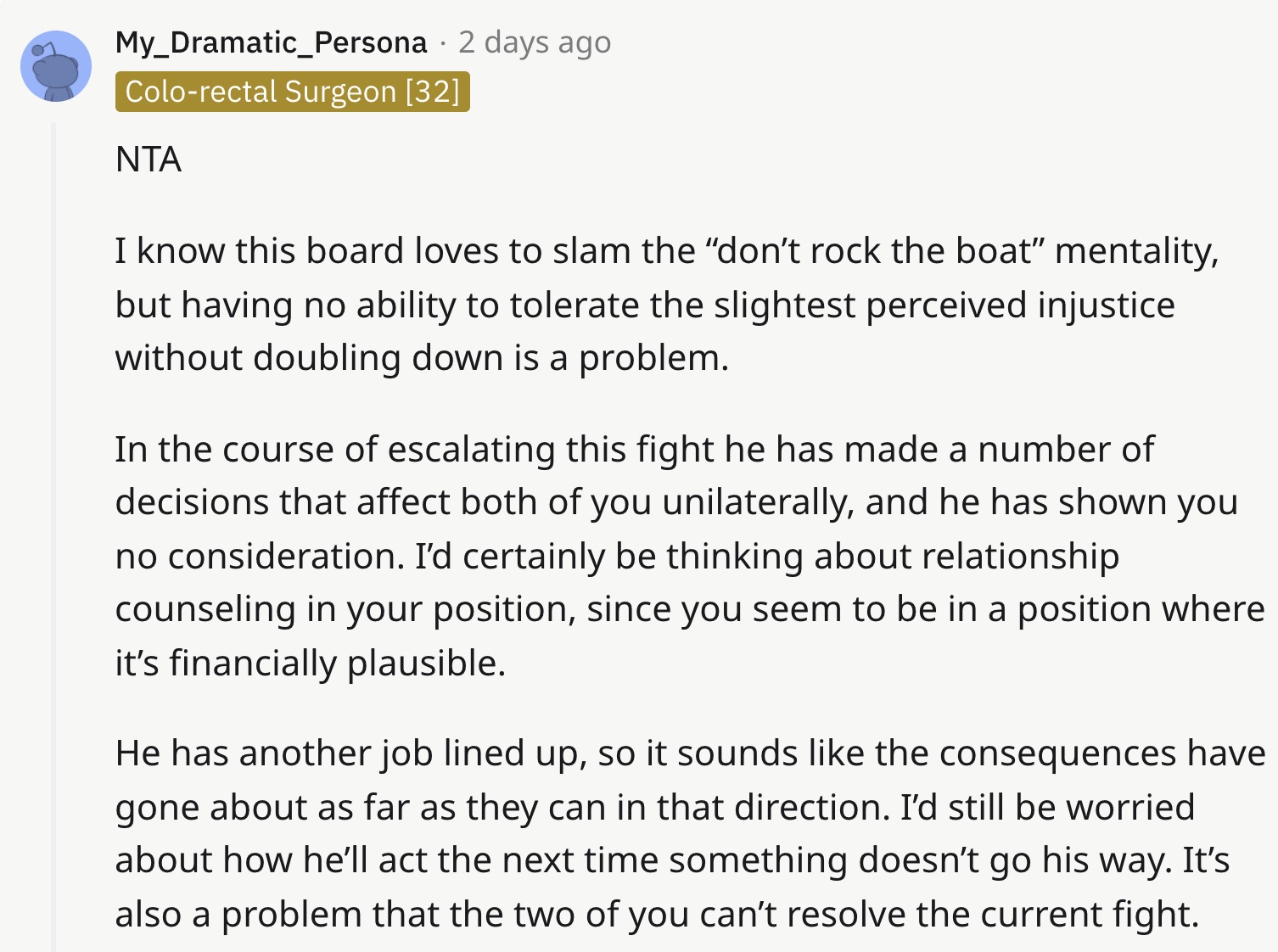The height and width of the screenshot is (952, 1278).
Task: Click the paragraph starting "He has another job"
Action: click(690, 833)
